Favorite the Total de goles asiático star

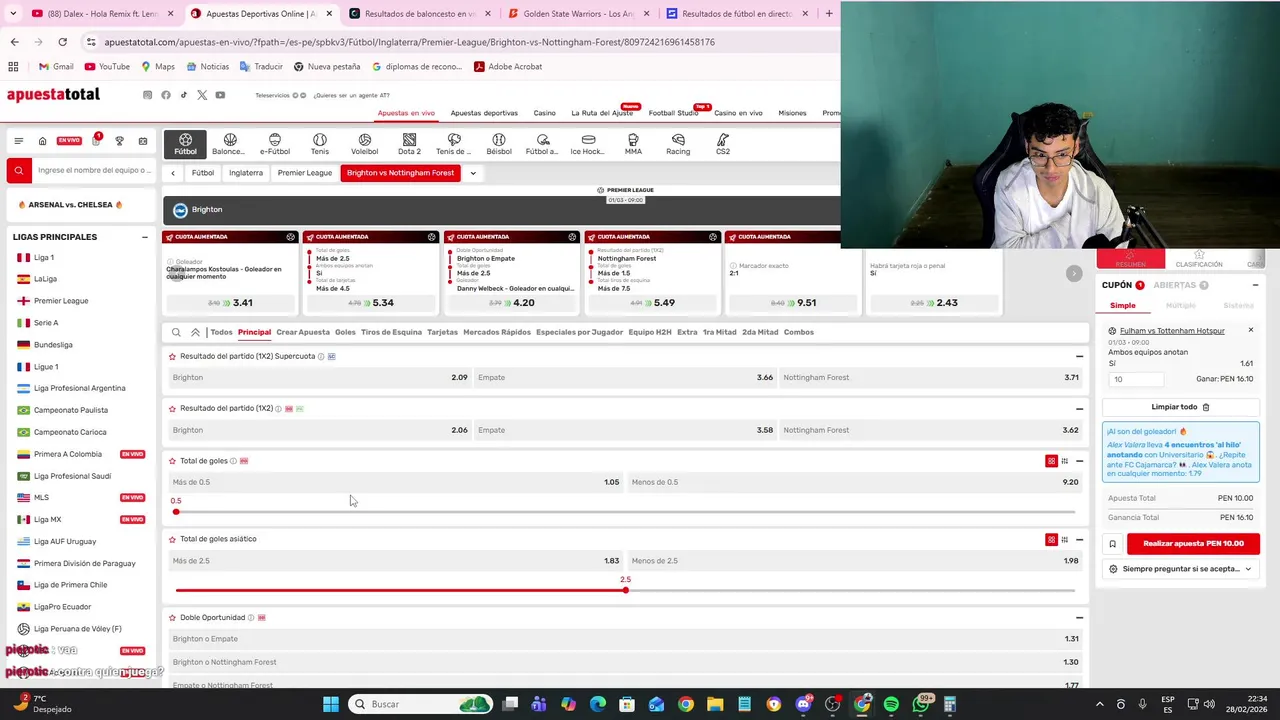coord(172,539)
